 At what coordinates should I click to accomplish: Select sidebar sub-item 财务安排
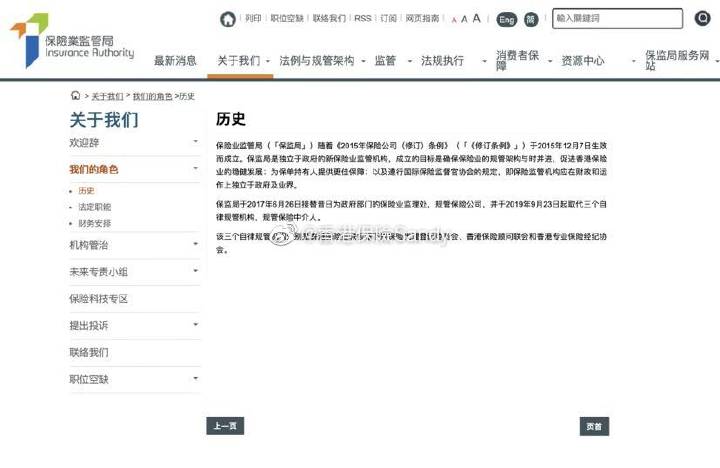[95, 224]
